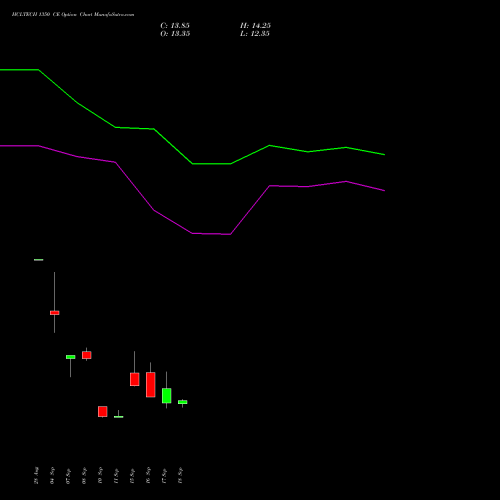500x500 pixels.
Task: Click the green upper band line
Action: pyautogui.click(x=192, y=164)
